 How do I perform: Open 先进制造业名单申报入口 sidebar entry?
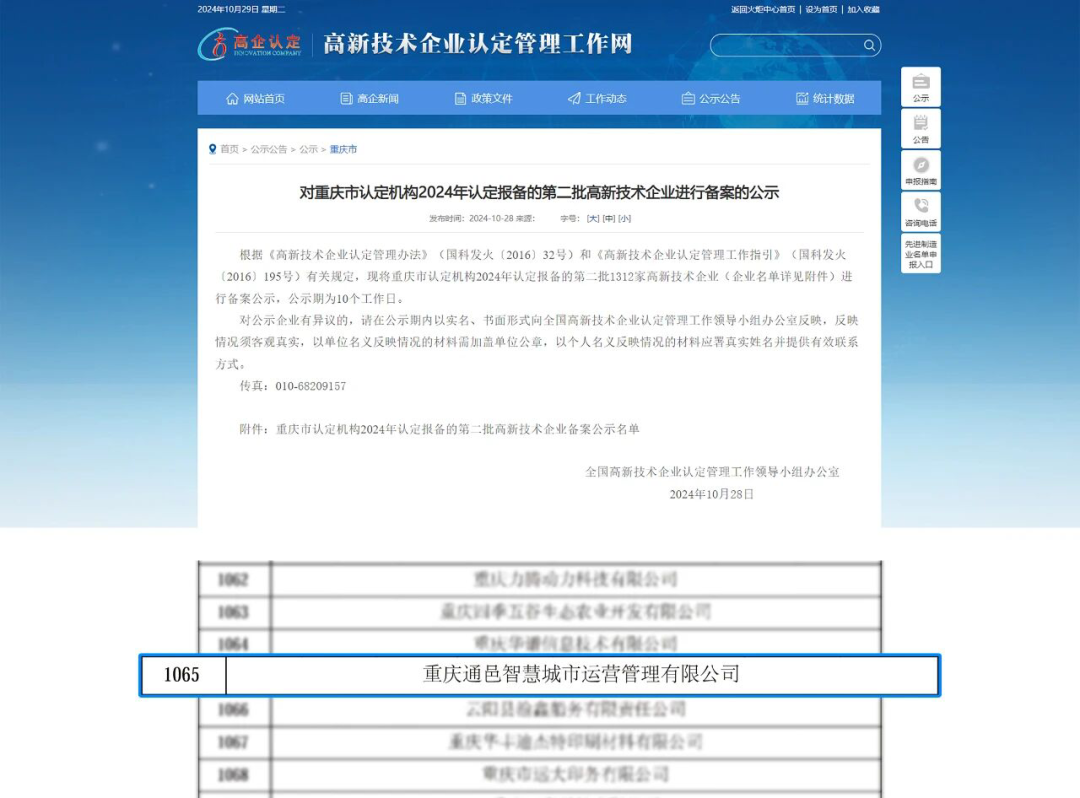[x=920, y=254]
